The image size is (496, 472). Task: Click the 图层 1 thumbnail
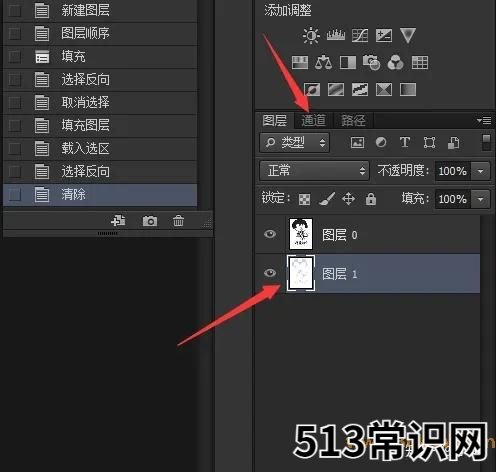(301, 273)
